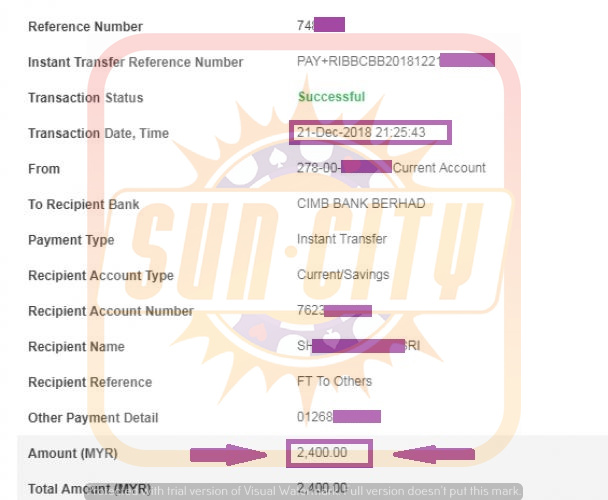Click the redacted recipient name purple bar
The height and width of the screenshot is (500, 608).
coord(358,346)
